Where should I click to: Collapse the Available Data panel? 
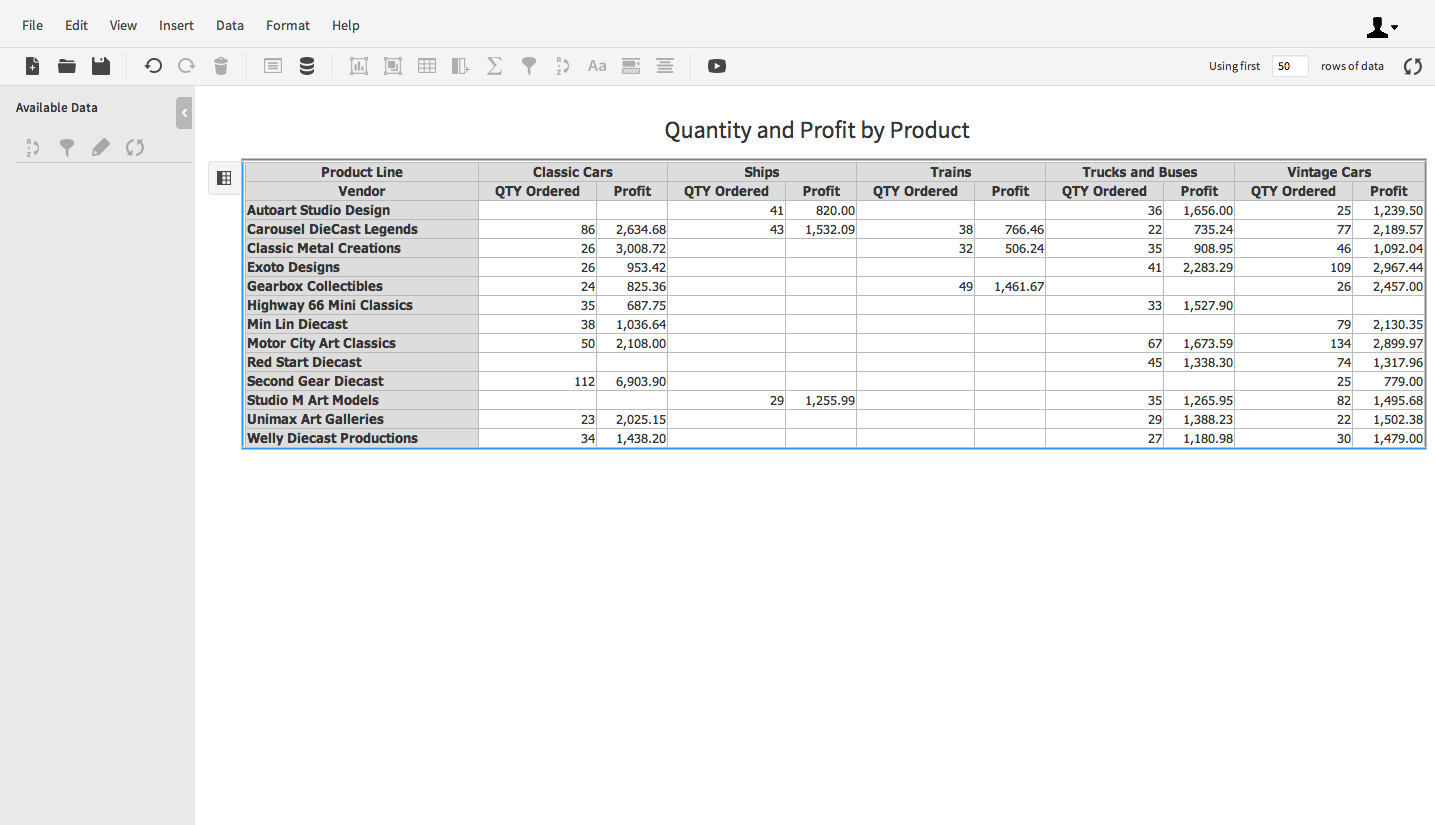click(184, 113)
